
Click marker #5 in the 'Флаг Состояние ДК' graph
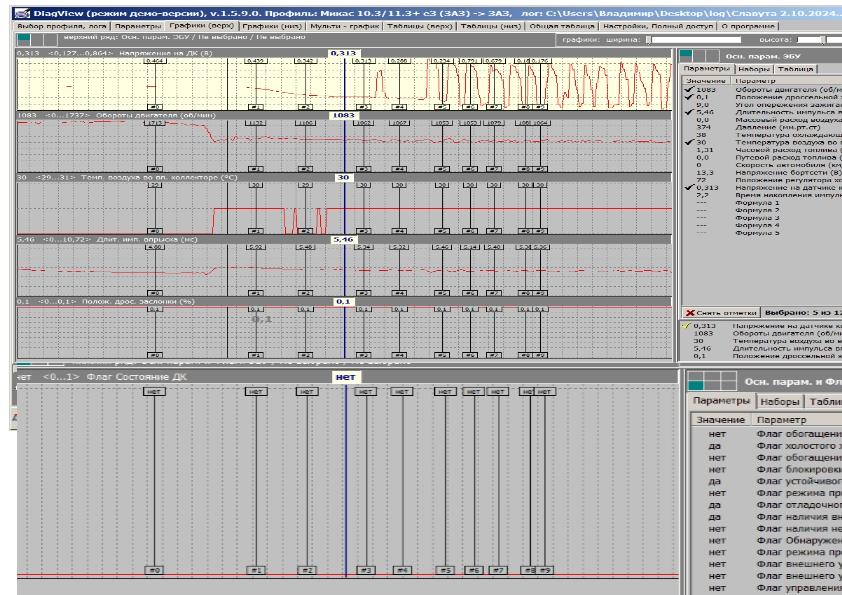[445, 570]
